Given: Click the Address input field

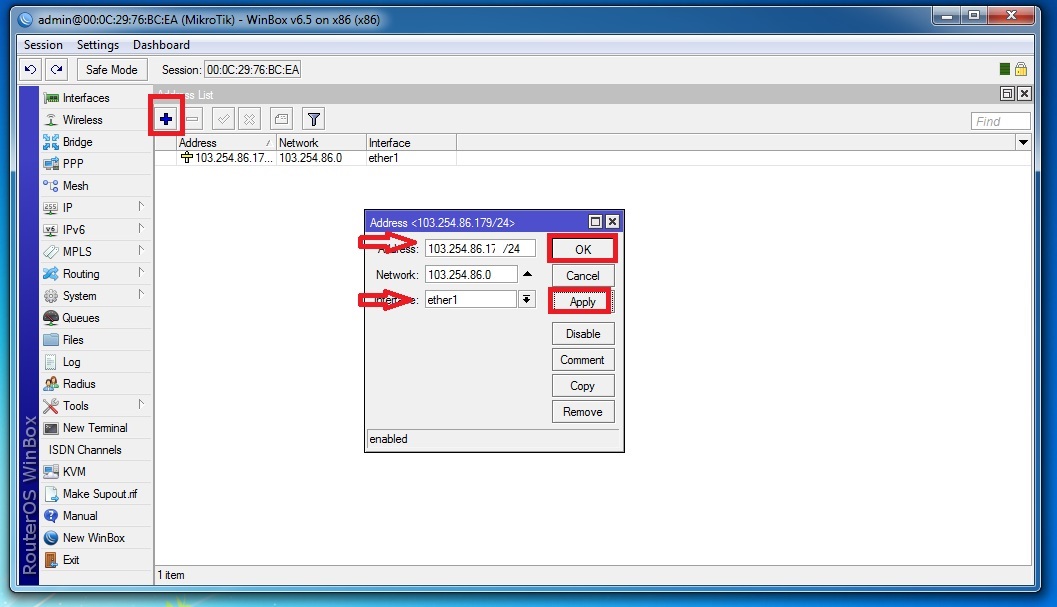Looking at the screenshot, I should (480, 248).
